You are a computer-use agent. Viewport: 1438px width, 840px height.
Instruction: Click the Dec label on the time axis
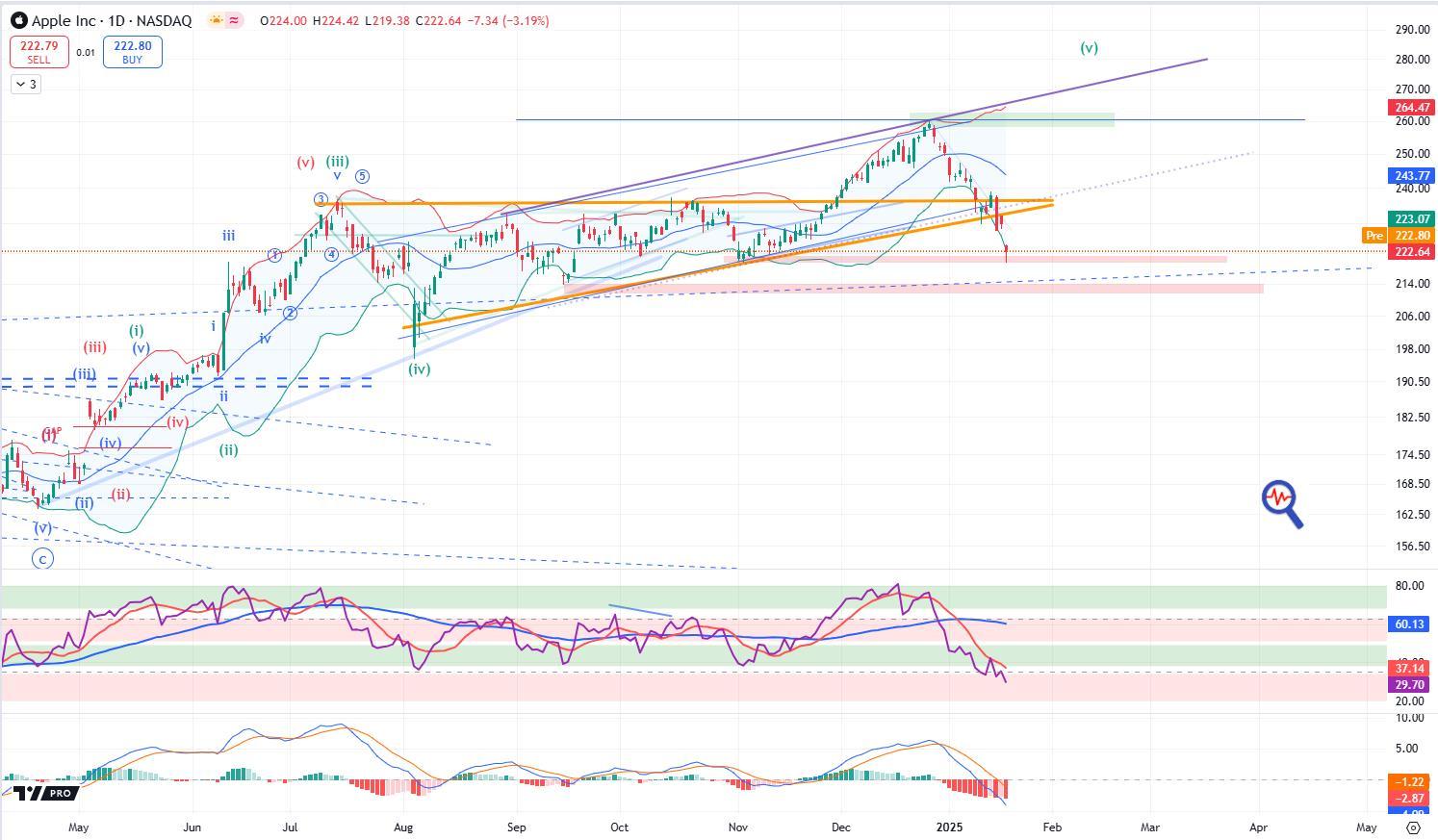coord(841,827)
